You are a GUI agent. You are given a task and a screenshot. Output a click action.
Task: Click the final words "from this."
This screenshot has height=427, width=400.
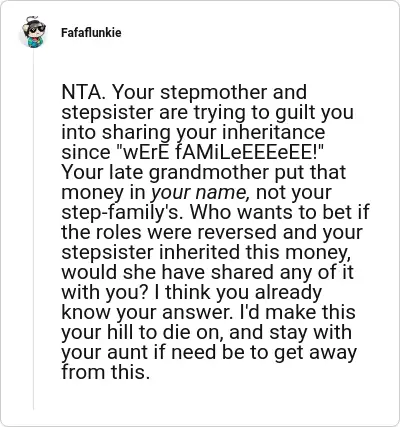point(105,372)
